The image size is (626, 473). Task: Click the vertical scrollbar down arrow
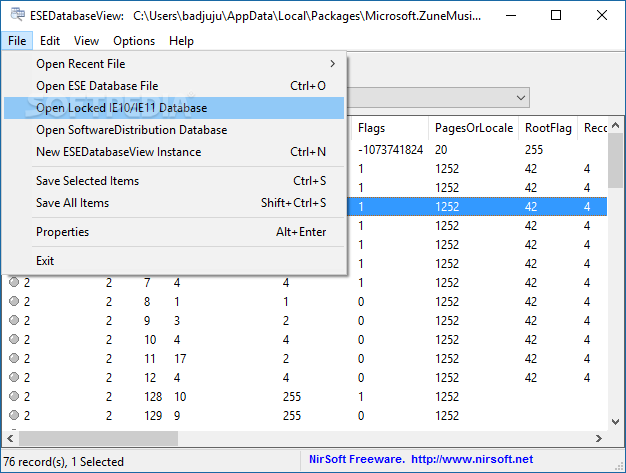coord(615,422)
